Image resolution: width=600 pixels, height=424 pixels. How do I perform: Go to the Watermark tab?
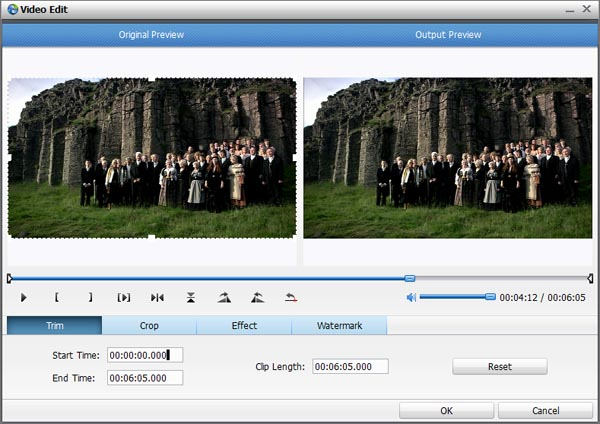pos(339,326)
